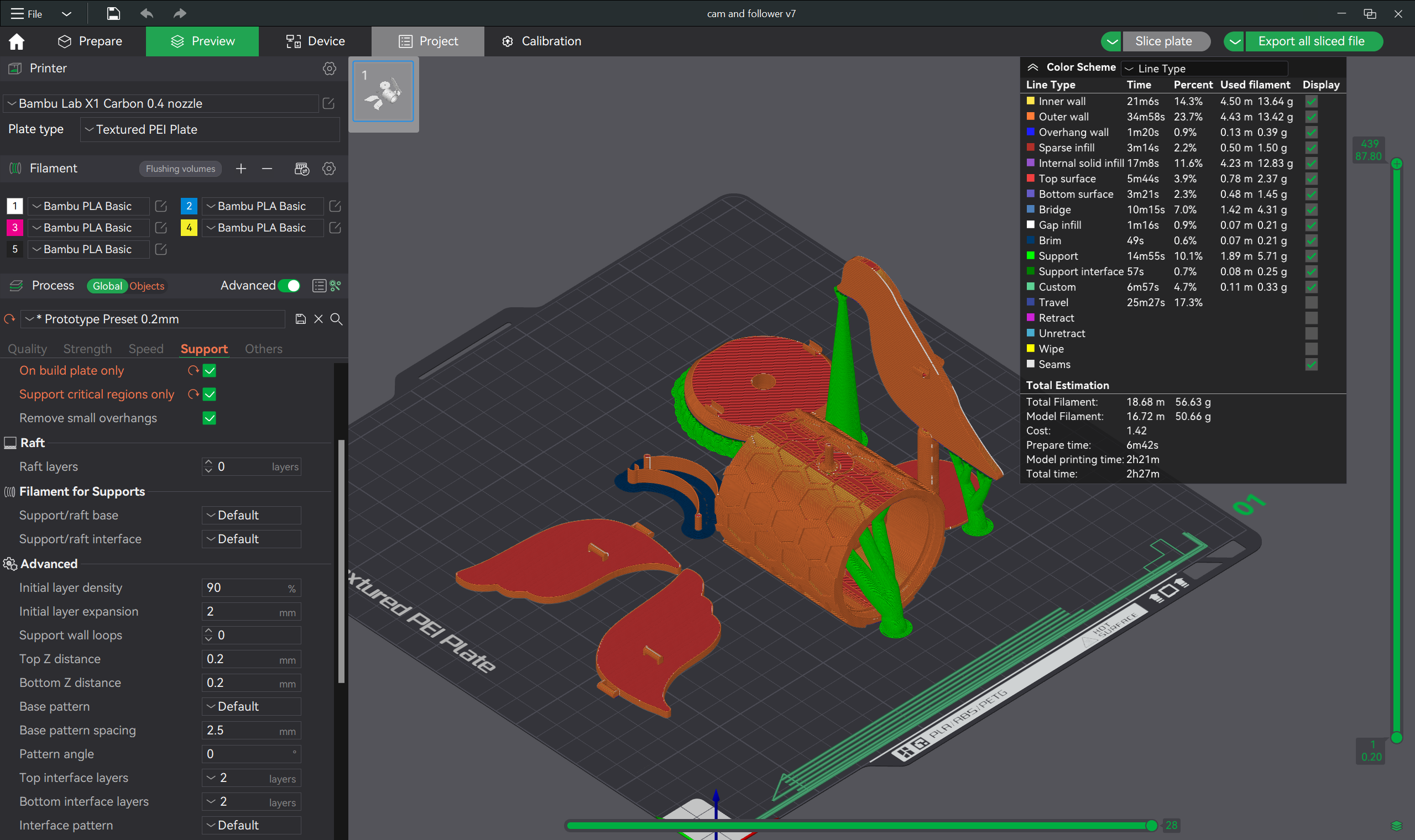Open Flushing volumes
The height and width of the screenshot is (840, 1415).
(x=181, y=169)
